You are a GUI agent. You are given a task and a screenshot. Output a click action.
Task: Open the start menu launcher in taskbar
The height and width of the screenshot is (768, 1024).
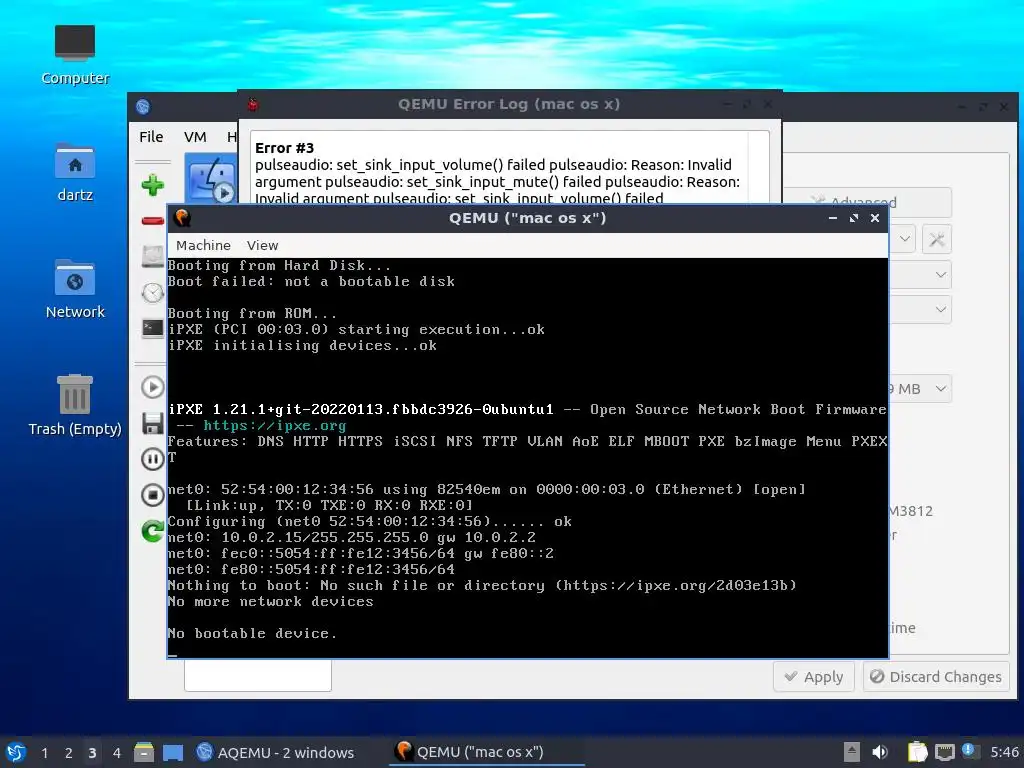[x=16, y=752]
